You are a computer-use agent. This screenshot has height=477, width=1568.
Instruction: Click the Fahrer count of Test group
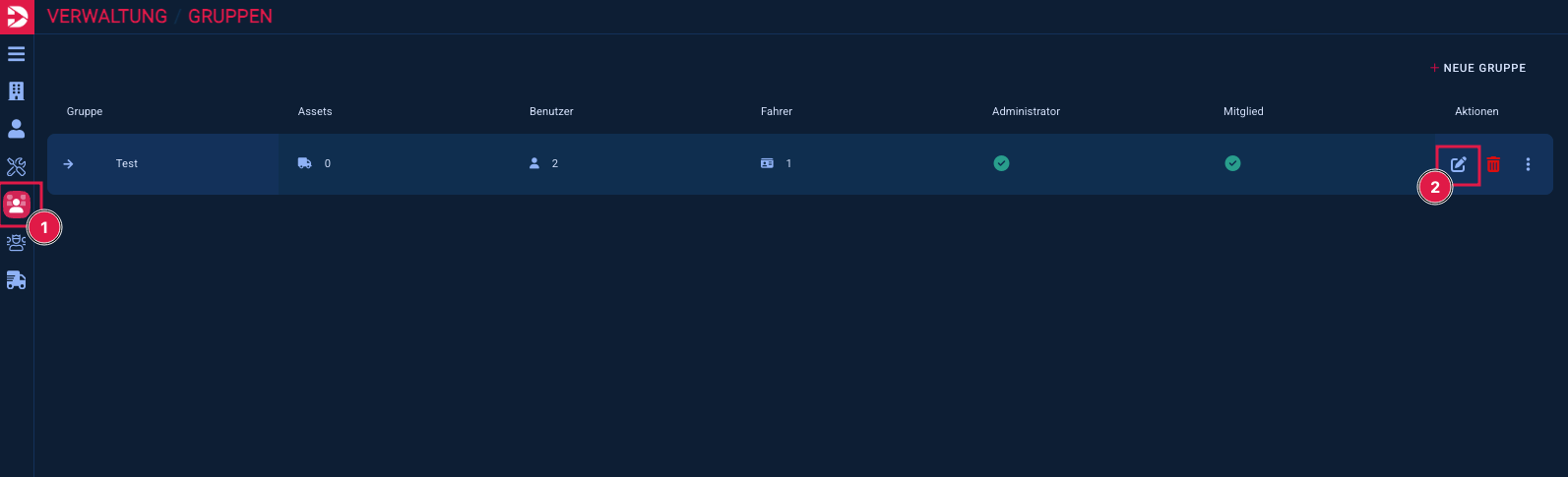787,163
